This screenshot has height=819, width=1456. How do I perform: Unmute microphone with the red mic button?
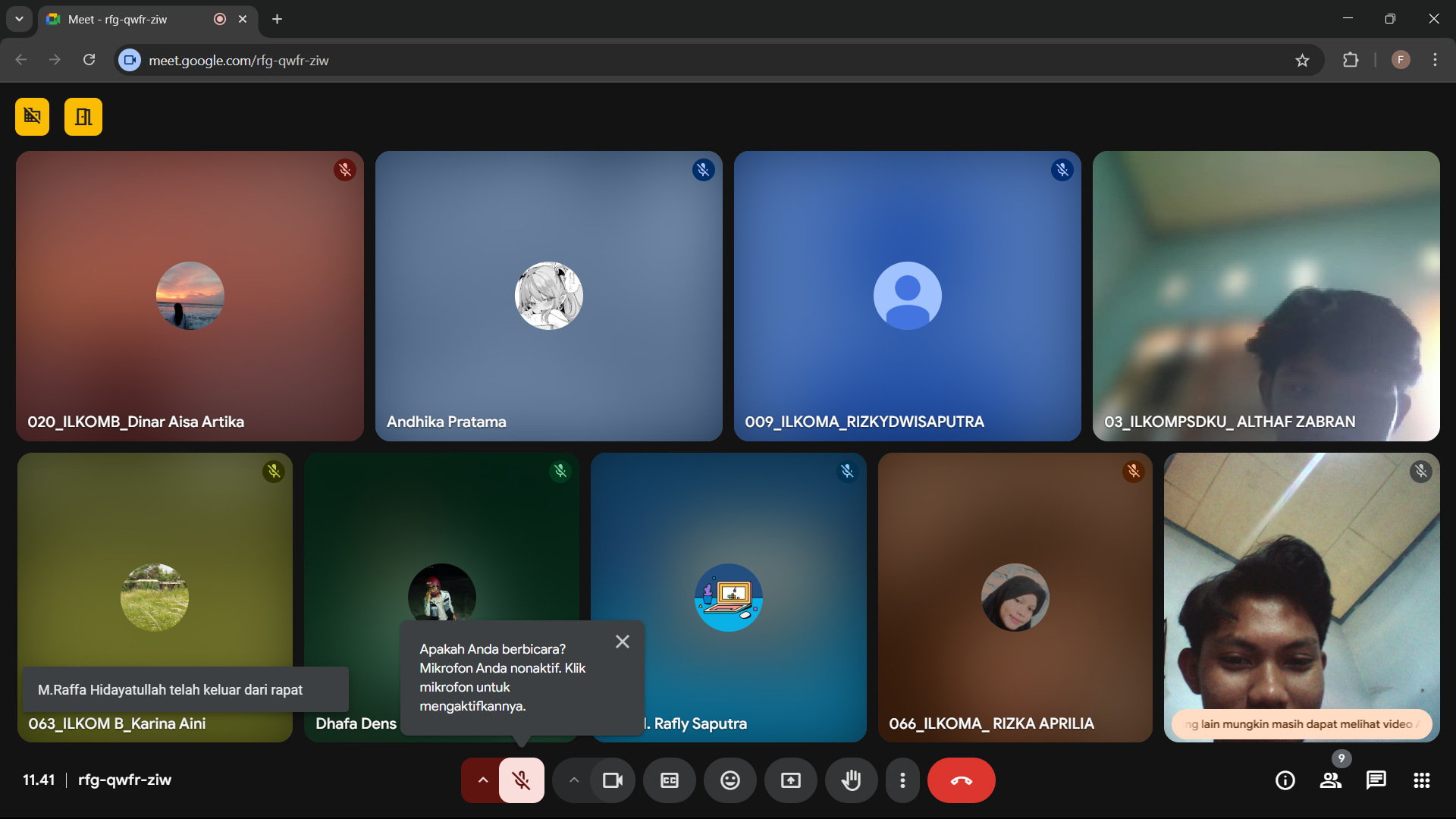[x=521, y=780]
